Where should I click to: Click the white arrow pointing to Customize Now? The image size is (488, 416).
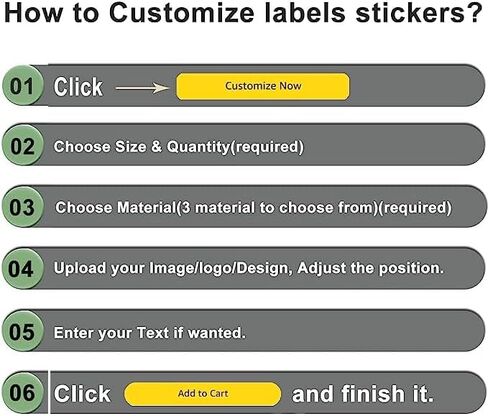pyautogui.click(x=142, y=88)
